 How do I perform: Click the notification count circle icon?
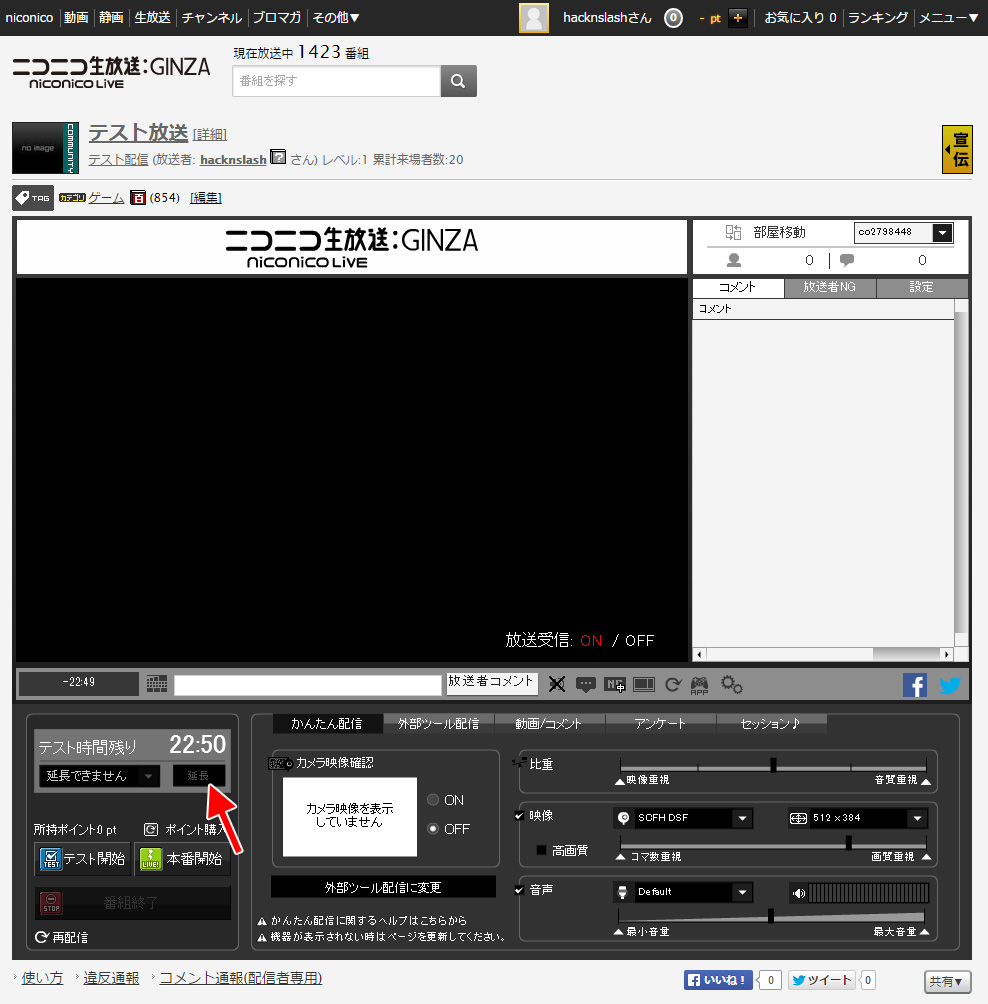coord(673,18)
